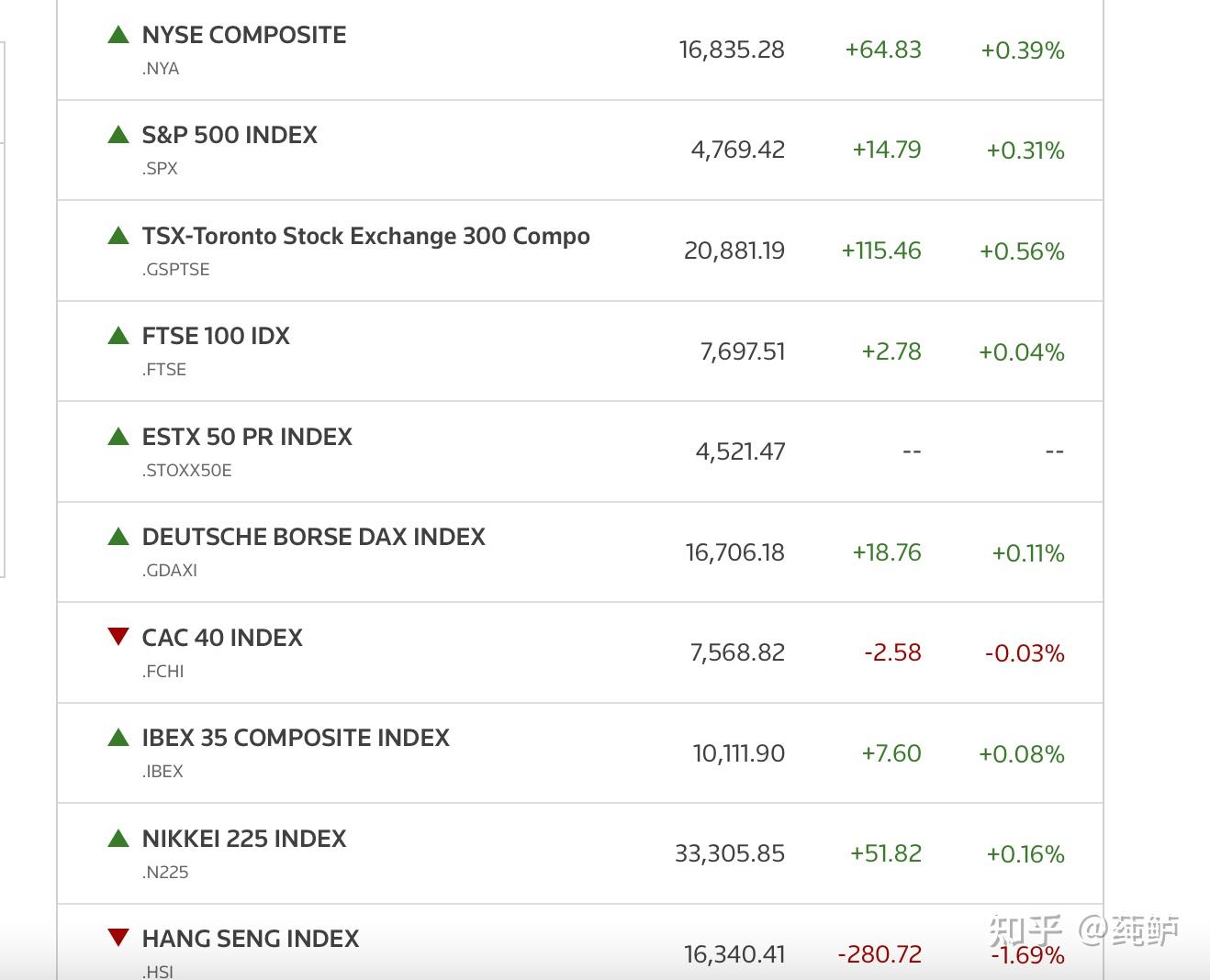The height and width of the screenshot is (980, 1210).
Task: Click the red down triangle by HANG SENG INDEX
Action: (x=118, y=937)
